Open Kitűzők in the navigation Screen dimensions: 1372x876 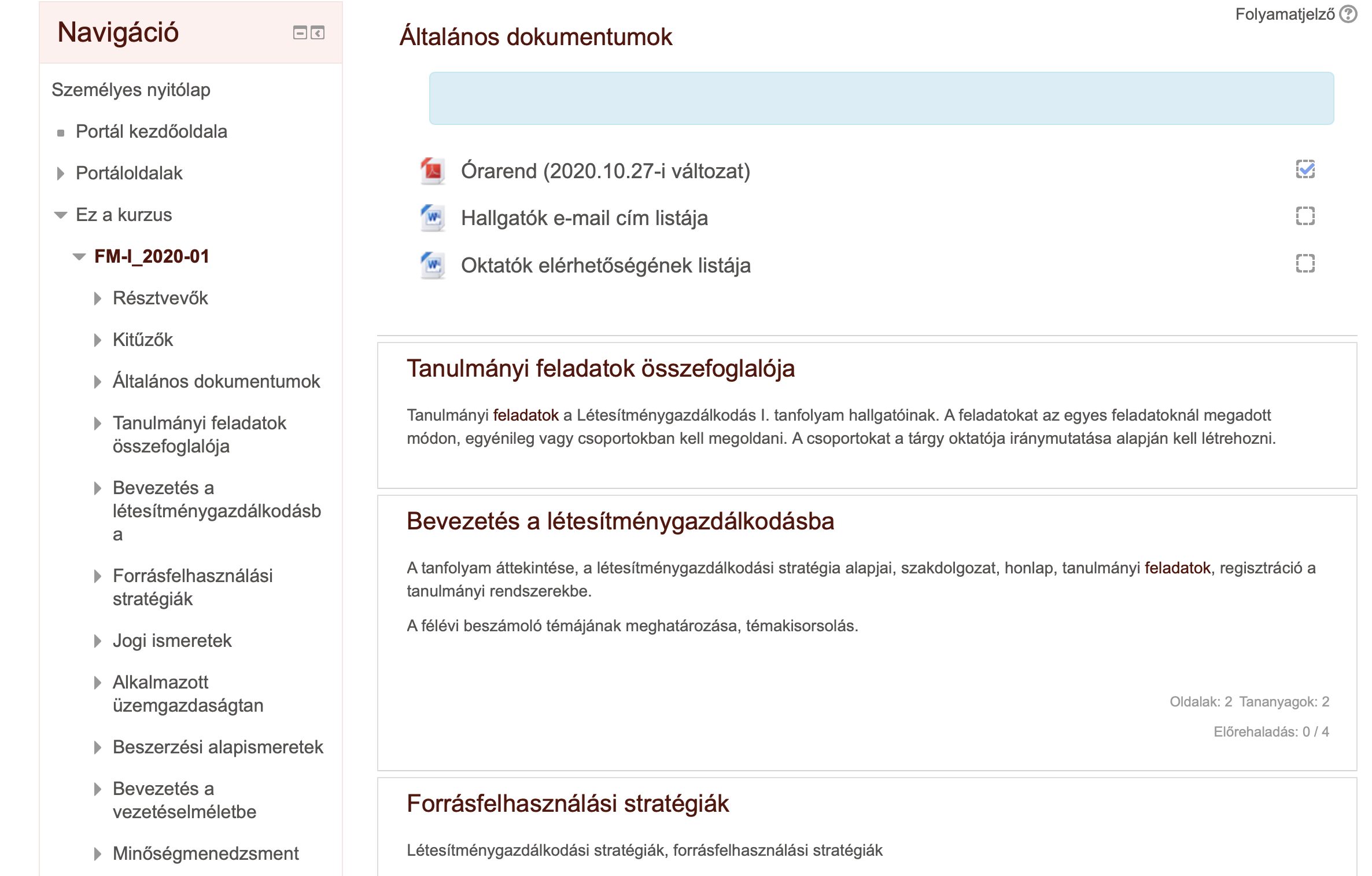[x=143, y=340]
